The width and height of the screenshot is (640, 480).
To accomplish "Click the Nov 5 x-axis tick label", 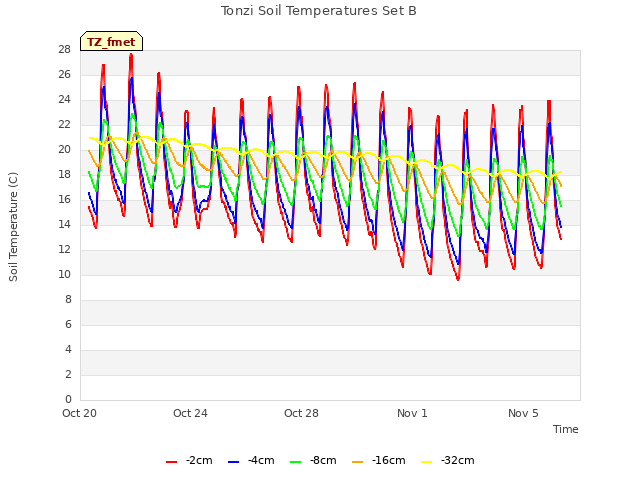I will [x=523, y=413].
